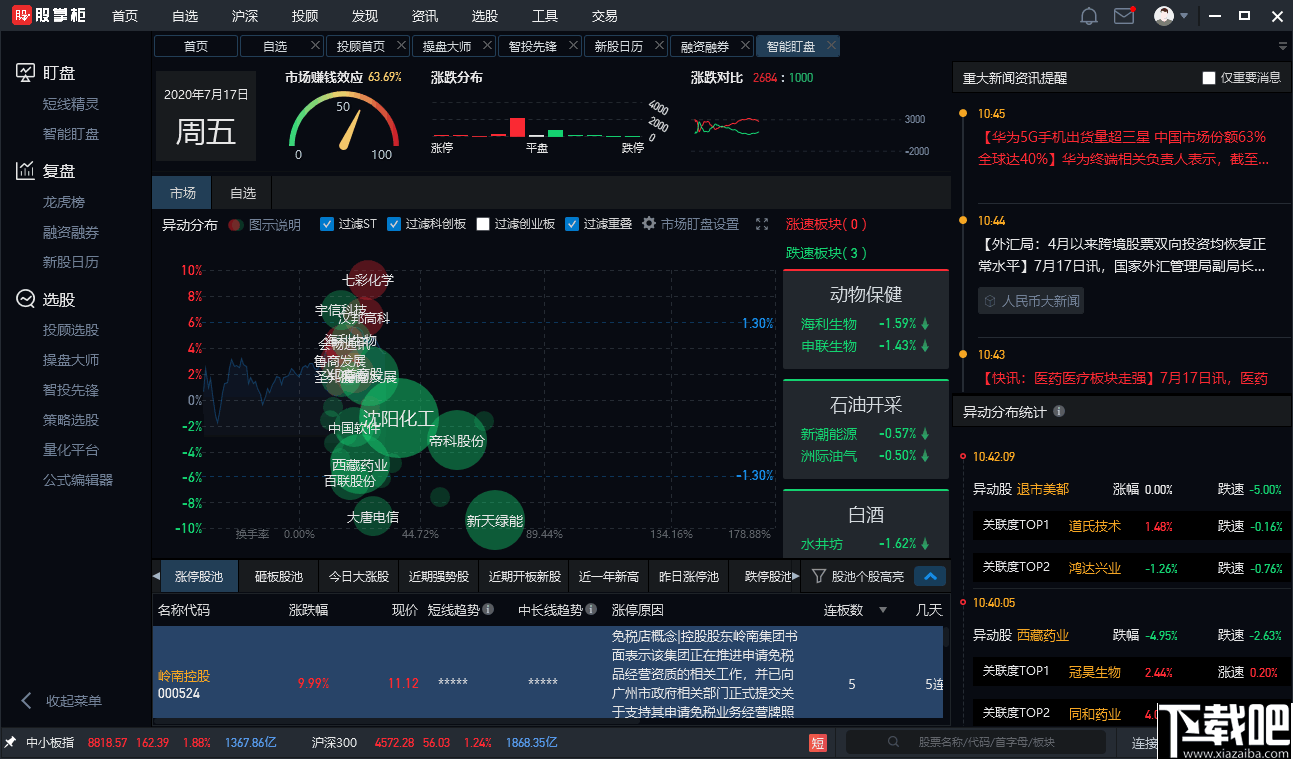Viewport: 1293px width, 759px height.
Task: Expand the chart to fullscreen
Action: pos(762,224)
